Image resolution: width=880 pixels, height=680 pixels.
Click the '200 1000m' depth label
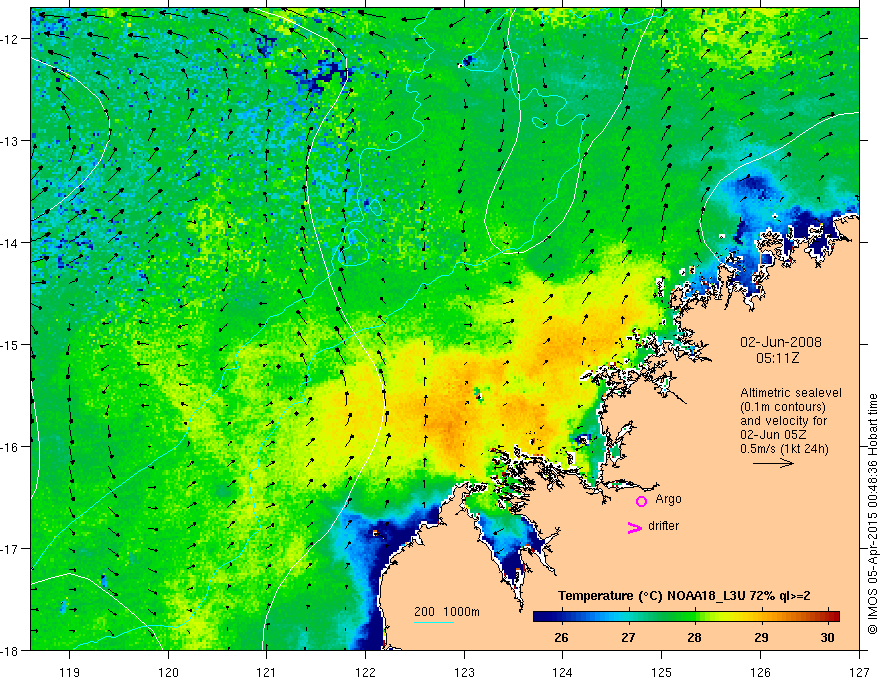(447, 612)
